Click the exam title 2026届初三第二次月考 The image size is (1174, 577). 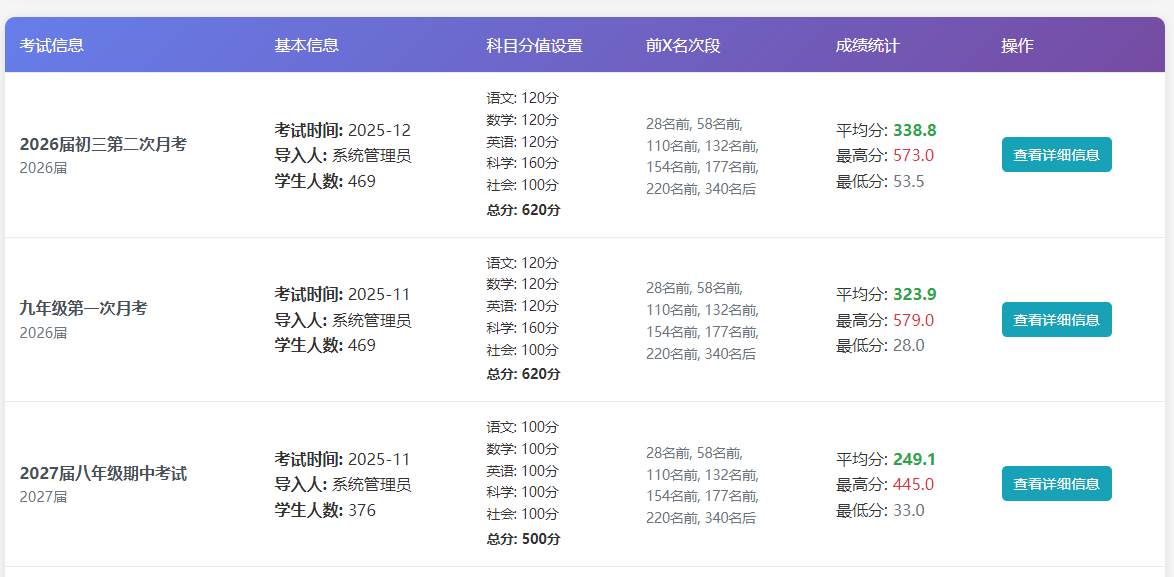[x=103, y=142]
